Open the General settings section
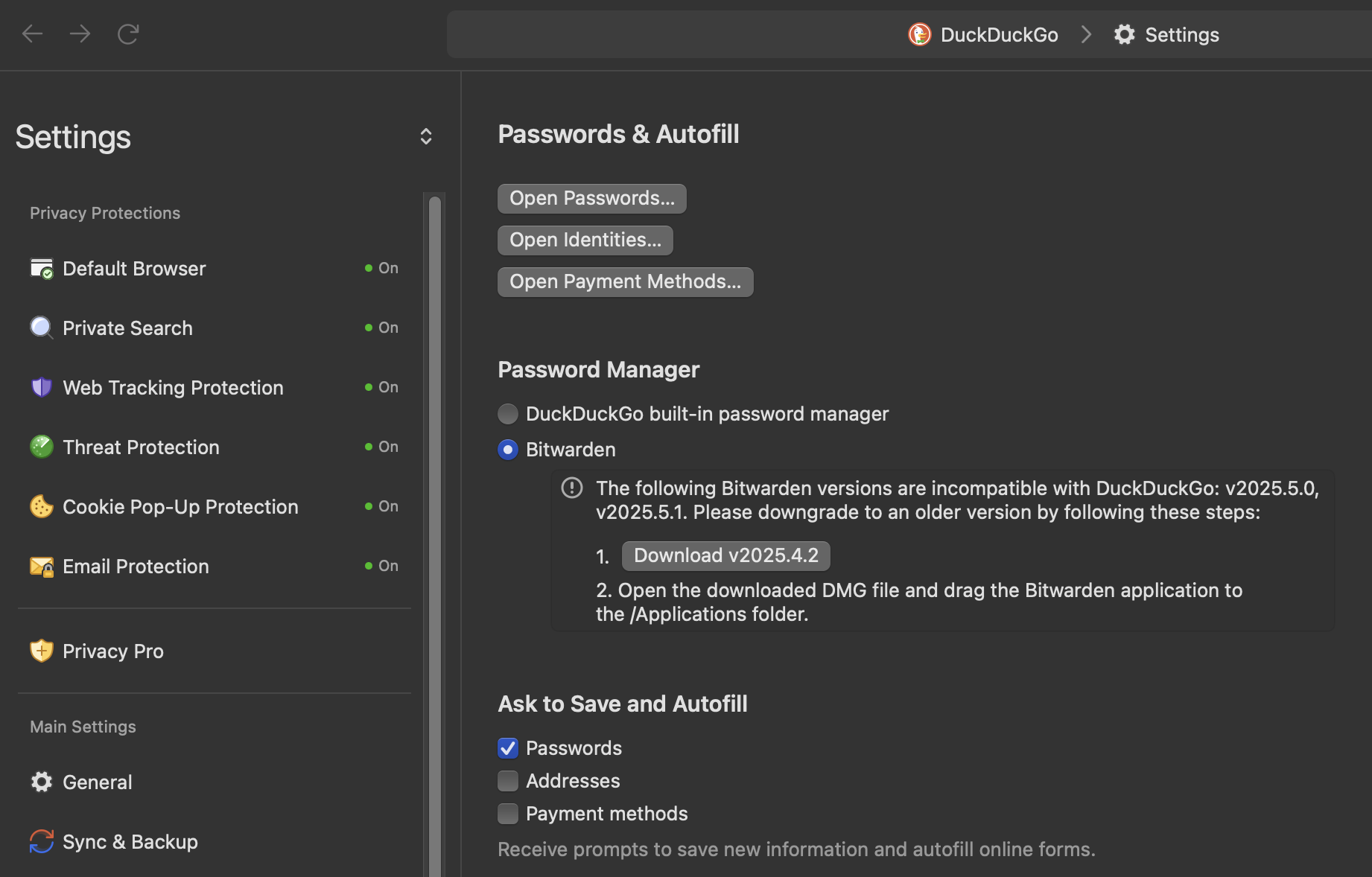This screenshot has width=1372, height=877. [215, 782]
